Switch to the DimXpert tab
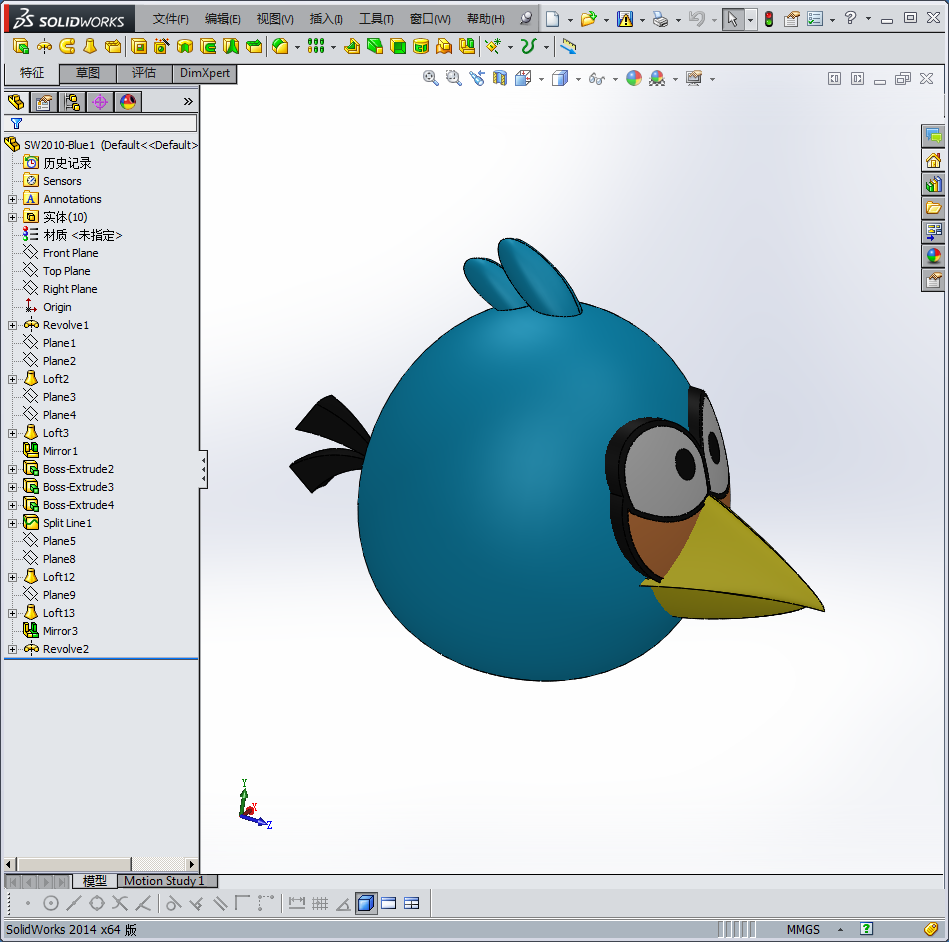Viewport: 949px width, 942px height. [205, 73]
